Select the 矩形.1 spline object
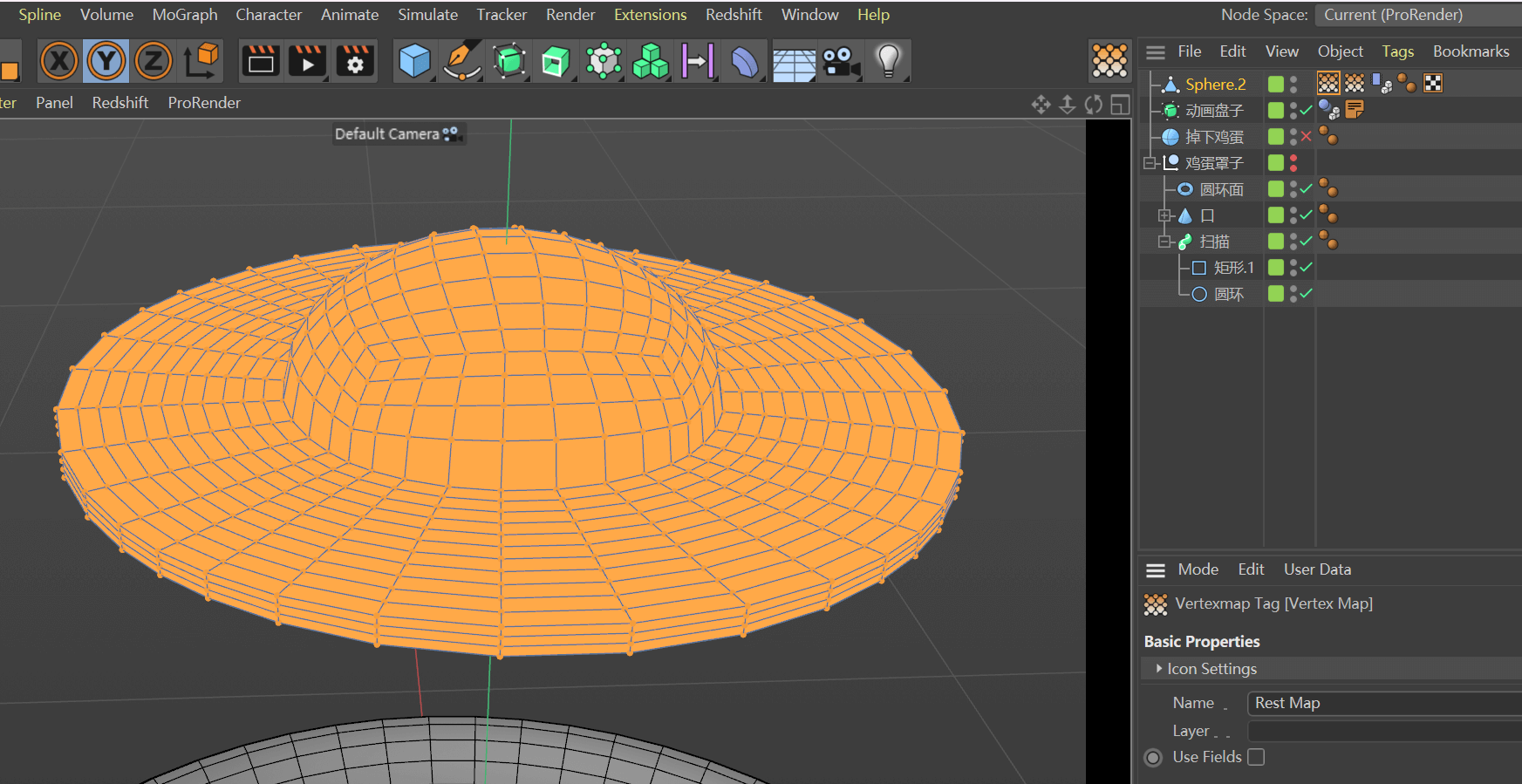The image size is (1522, 784). (1234, 268)
